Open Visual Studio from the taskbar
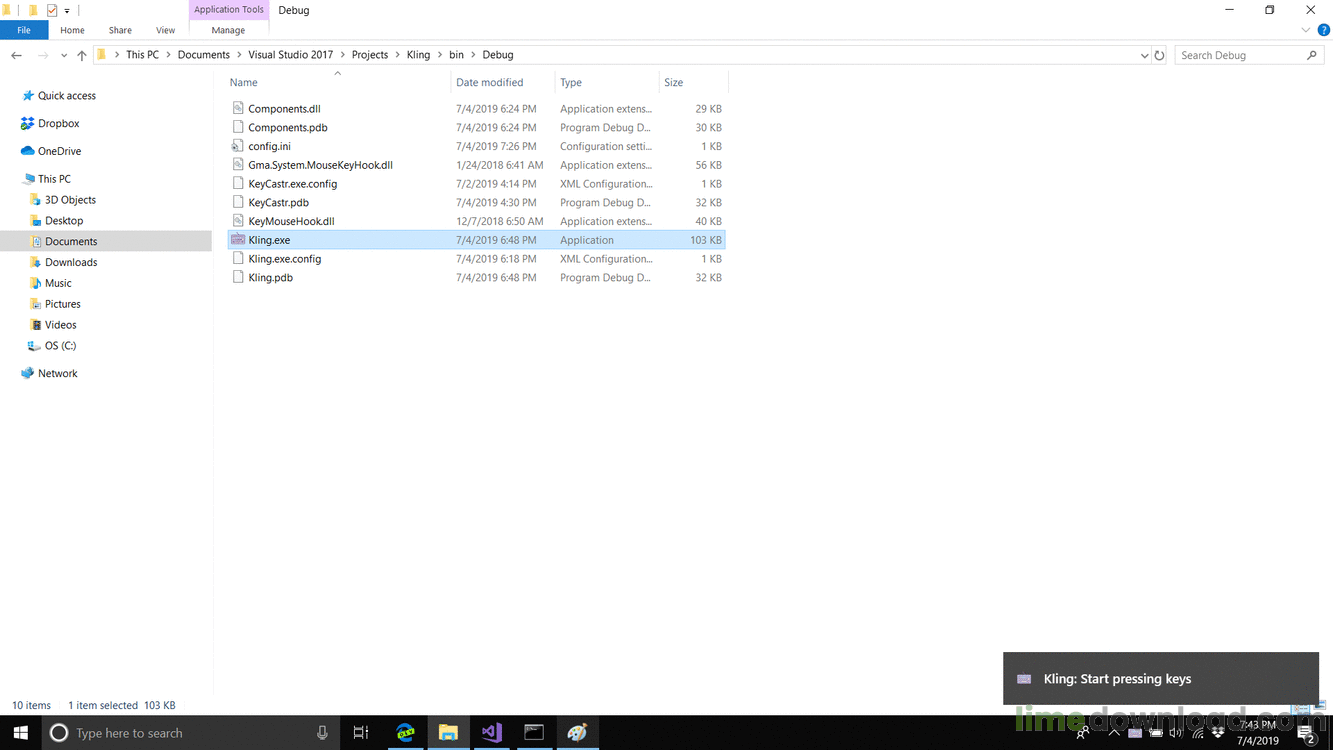The height and width of the screenshot is (750, 1333). [x=491, y=733]
